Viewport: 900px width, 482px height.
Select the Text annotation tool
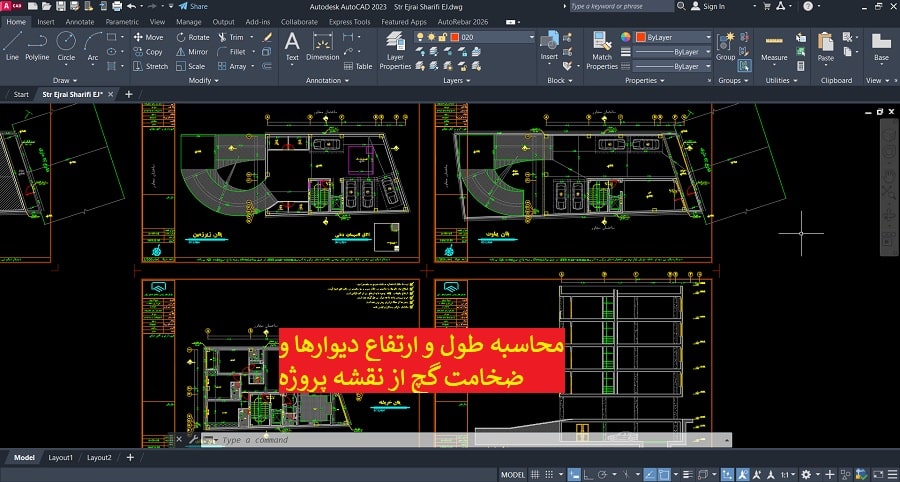click(292, 46)
